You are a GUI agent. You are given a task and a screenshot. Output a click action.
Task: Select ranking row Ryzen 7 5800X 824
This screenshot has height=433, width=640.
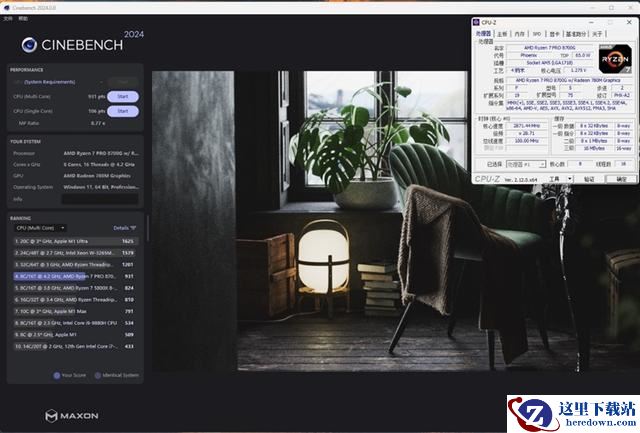point(75,288)
